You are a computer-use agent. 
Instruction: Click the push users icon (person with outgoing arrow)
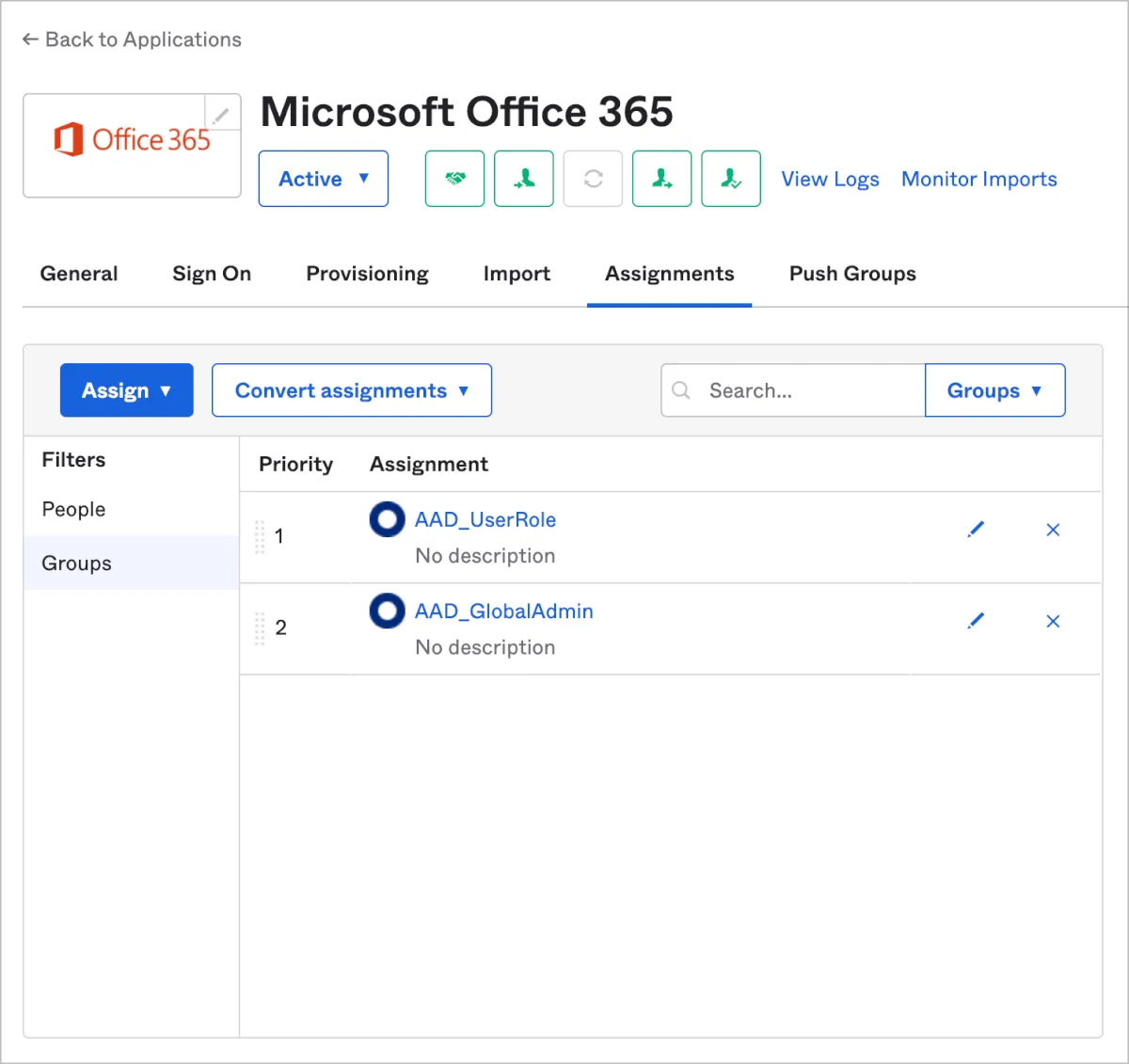tap(662, 179)
